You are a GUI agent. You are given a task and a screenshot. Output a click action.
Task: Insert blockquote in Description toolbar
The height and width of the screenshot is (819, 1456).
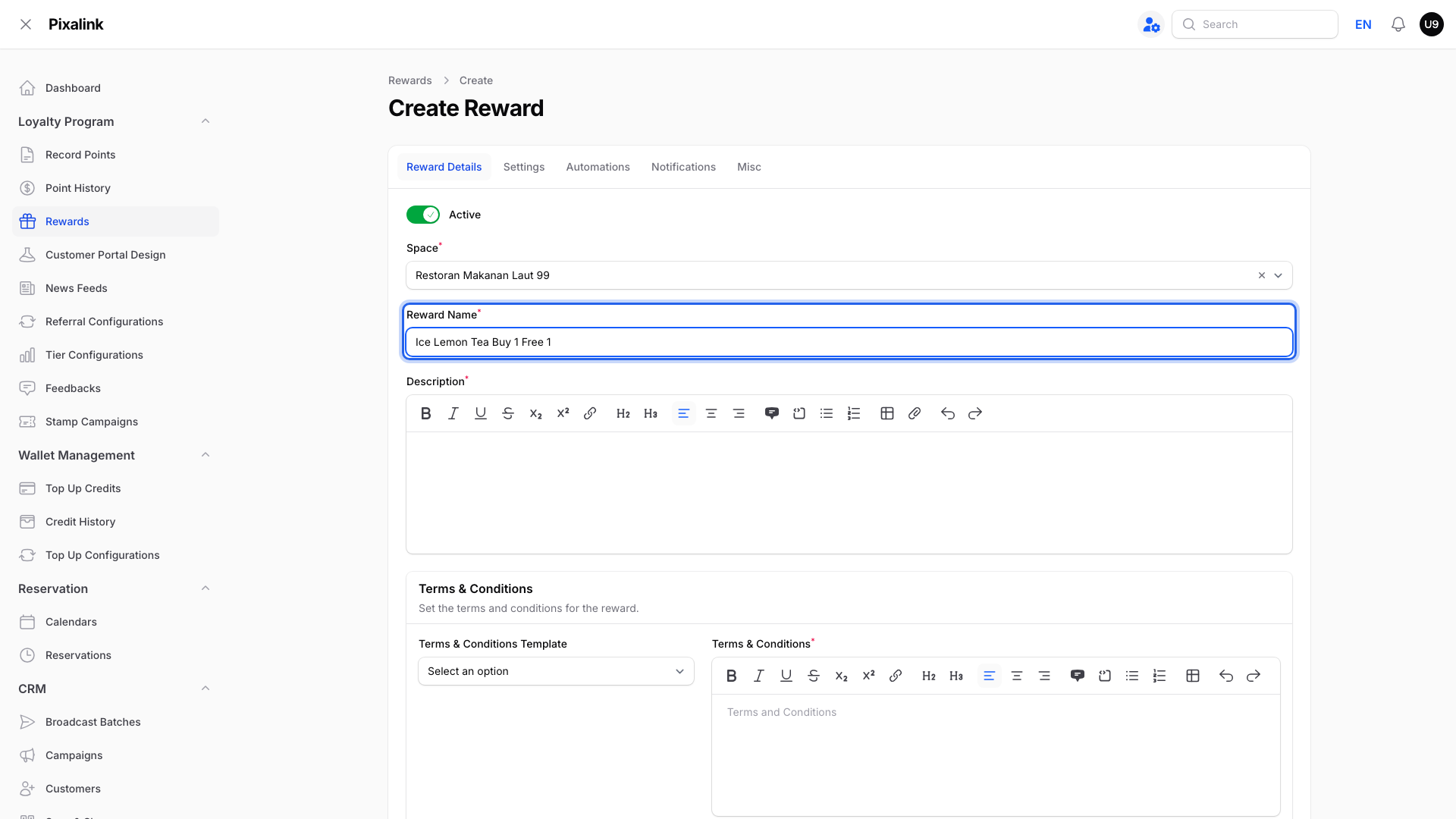point(772,413)
